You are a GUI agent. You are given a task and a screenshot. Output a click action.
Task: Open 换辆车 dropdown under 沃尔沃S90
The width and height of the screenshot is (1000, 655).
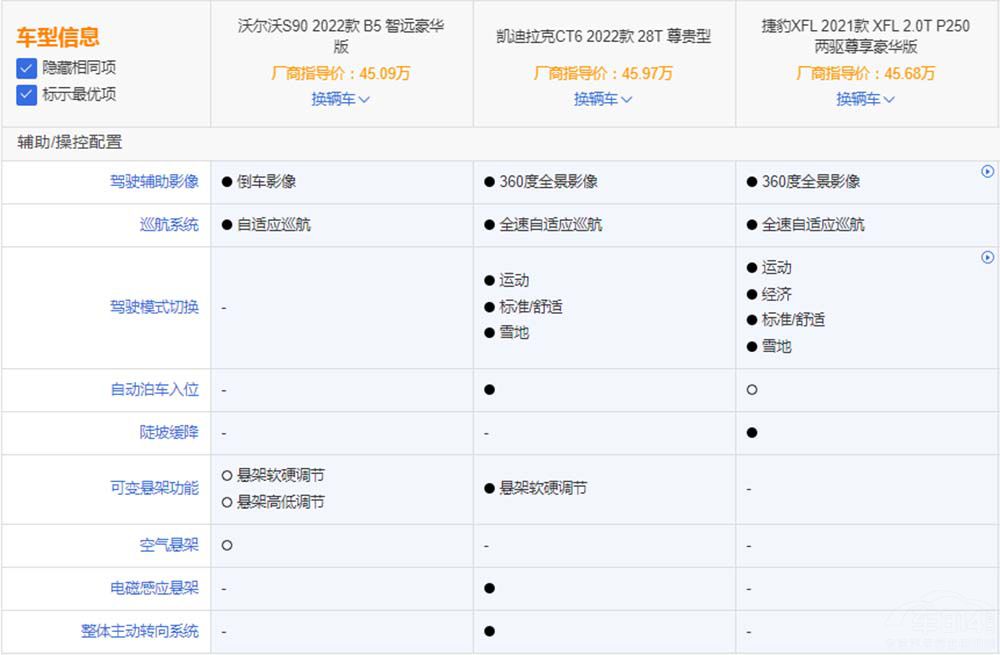[340, 100]
